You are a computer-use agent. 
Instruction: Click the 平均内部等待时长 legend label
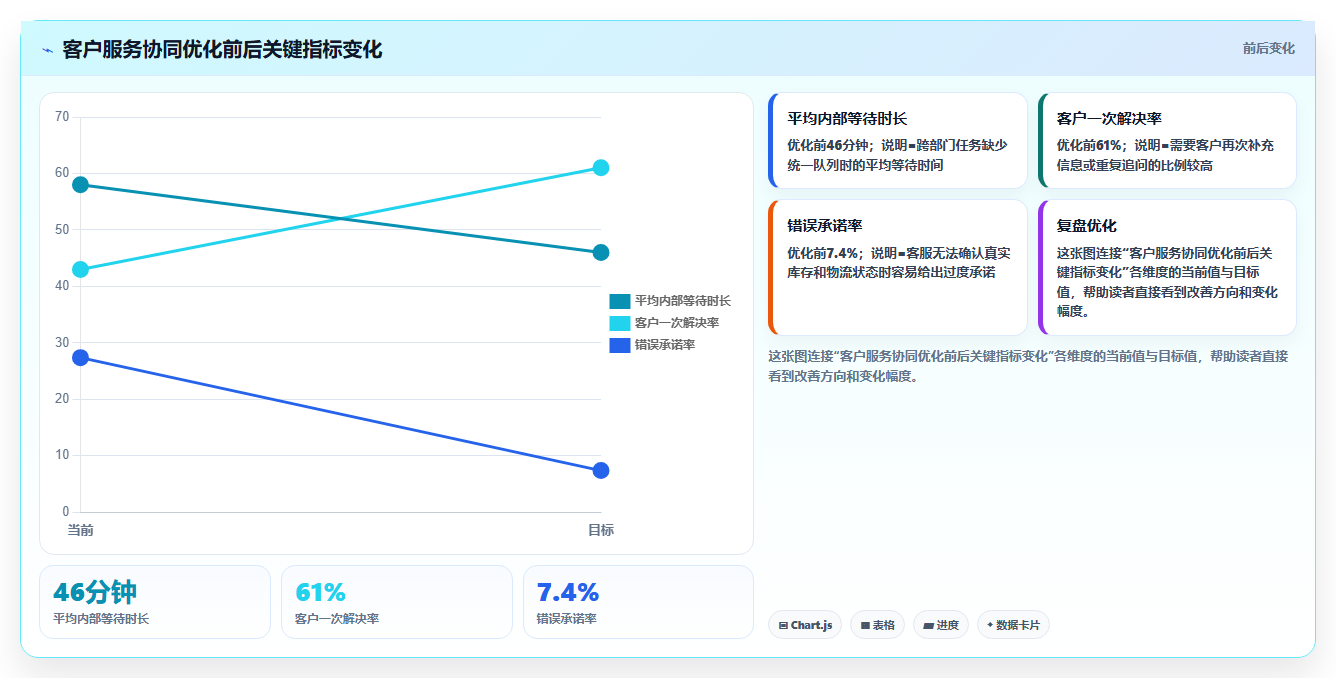[x=683, y=301]
